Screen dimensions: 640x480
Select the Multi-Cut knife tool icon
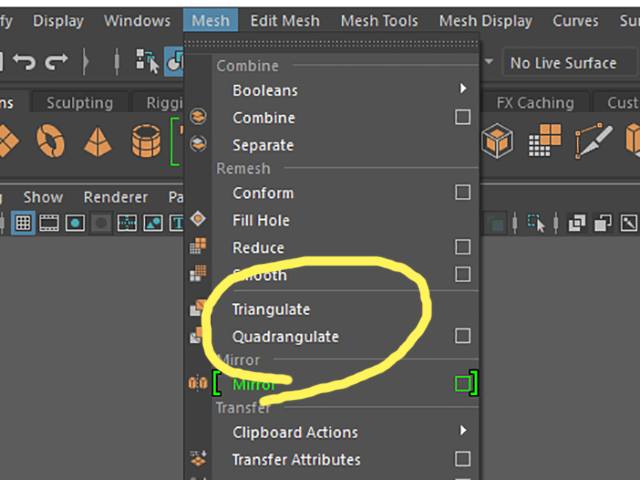tap(593, 141)
